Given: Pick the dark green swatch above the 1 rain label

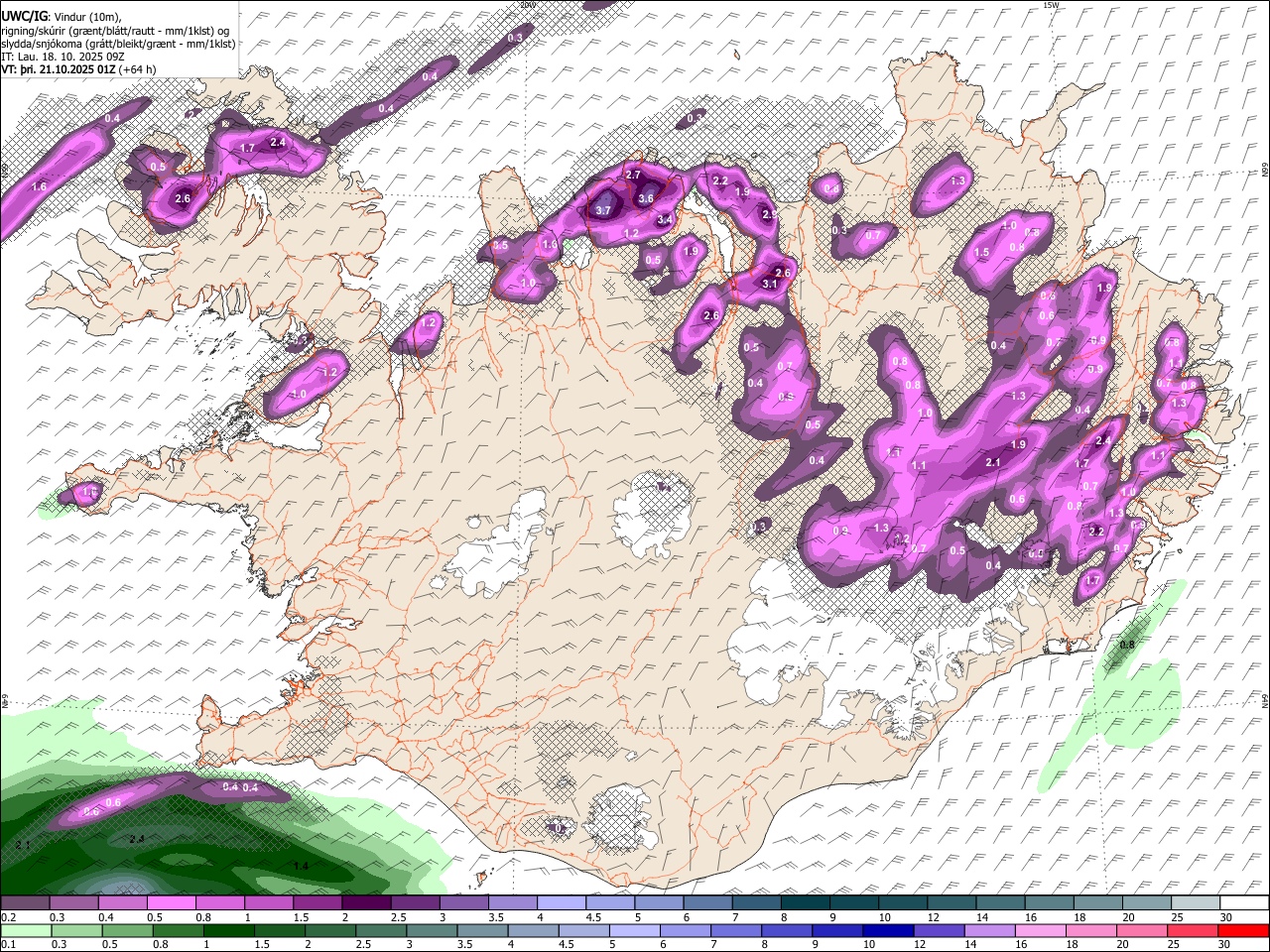Looking at the screenshot, I should [228, 930].
